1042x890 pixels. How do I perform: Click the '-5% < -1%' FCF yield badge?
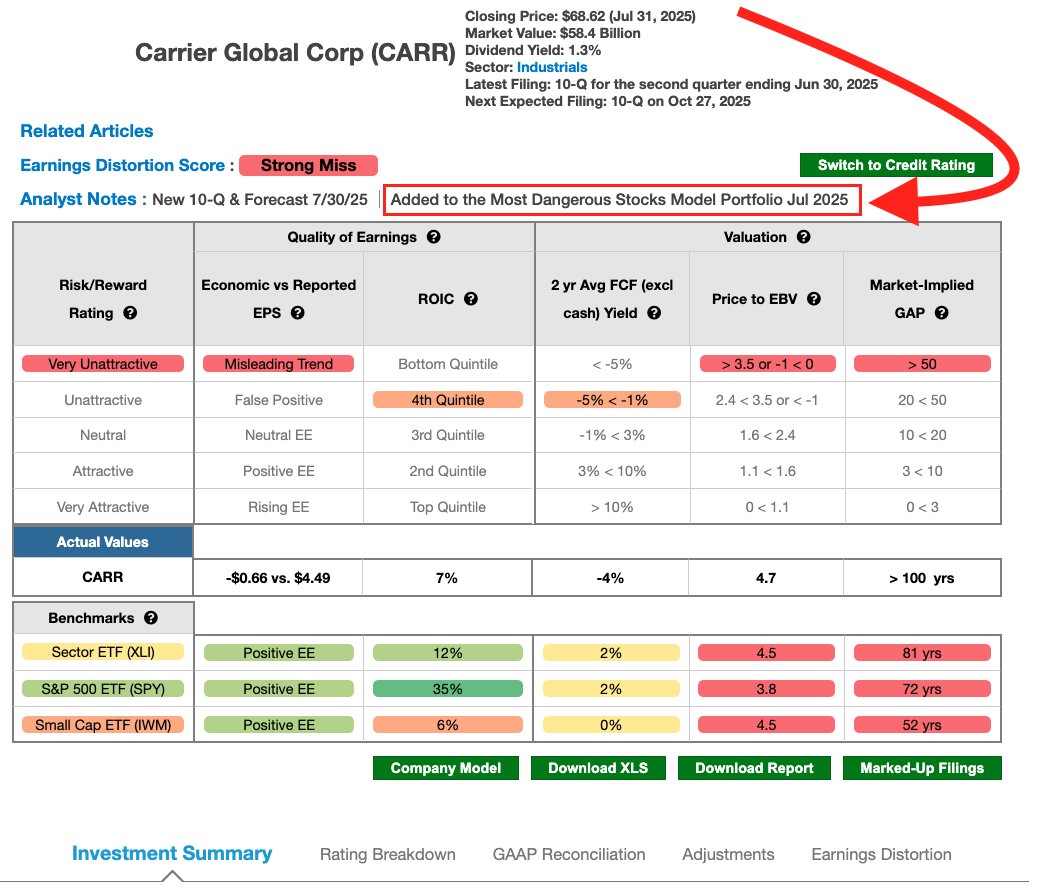pyautogui.click(x=612, y=399)
